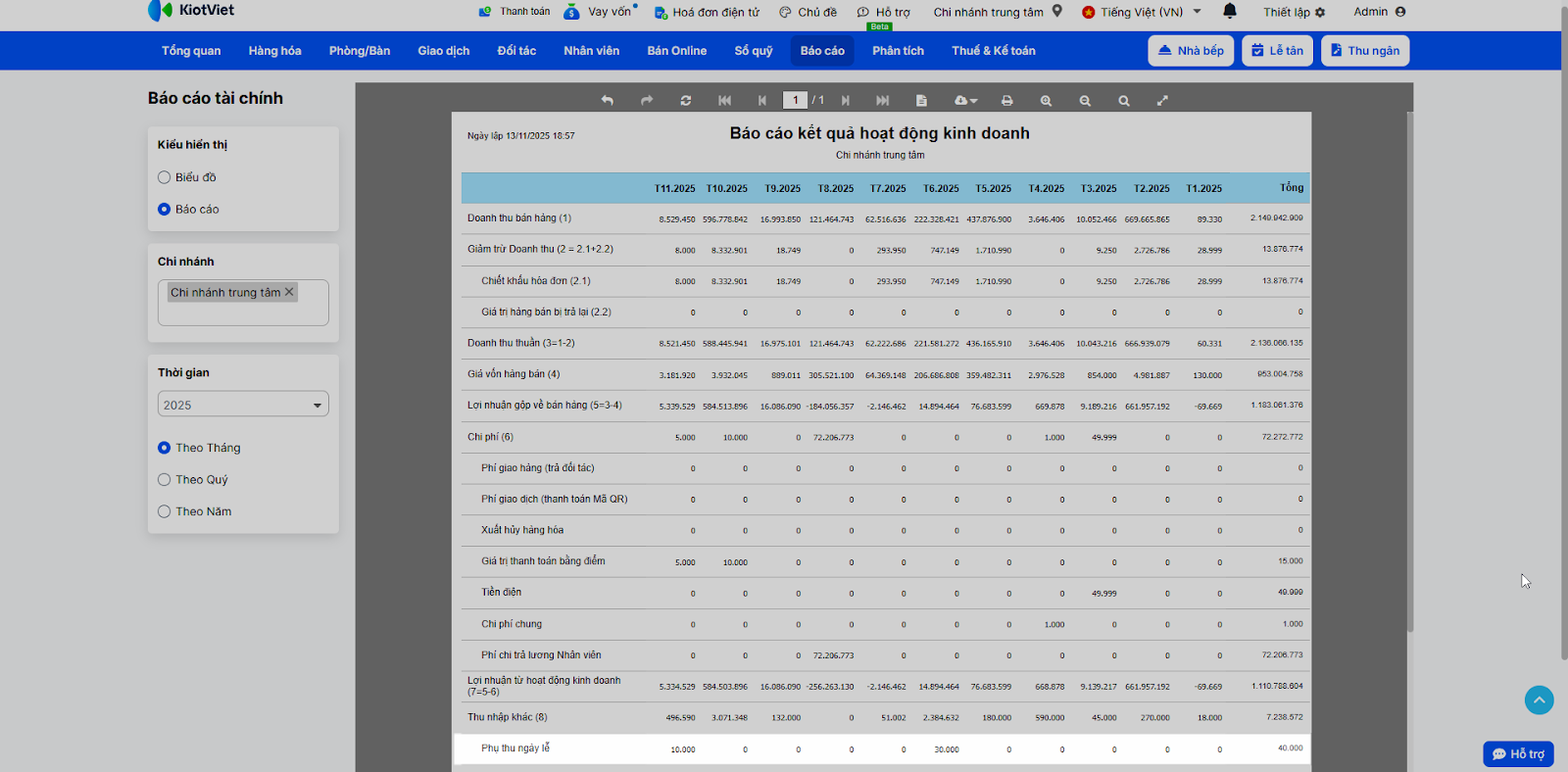Open the 2025 year dropdown

pos(243,405)
